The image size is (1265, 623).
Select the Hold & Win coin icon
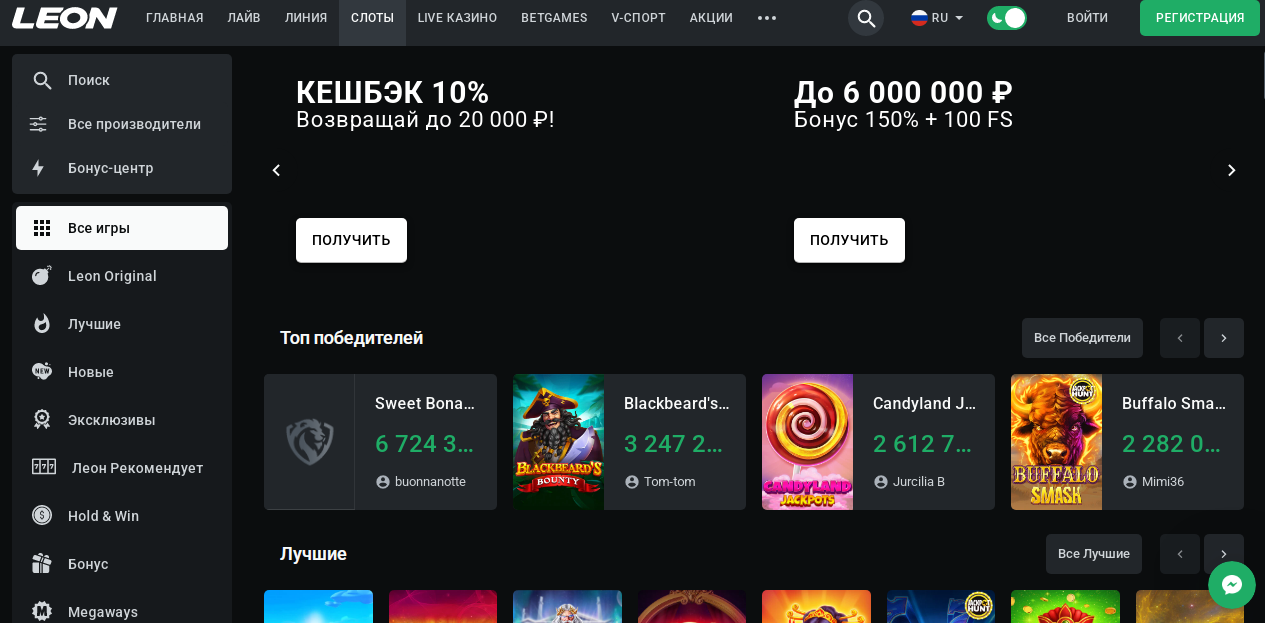click(x=41, y=516)
